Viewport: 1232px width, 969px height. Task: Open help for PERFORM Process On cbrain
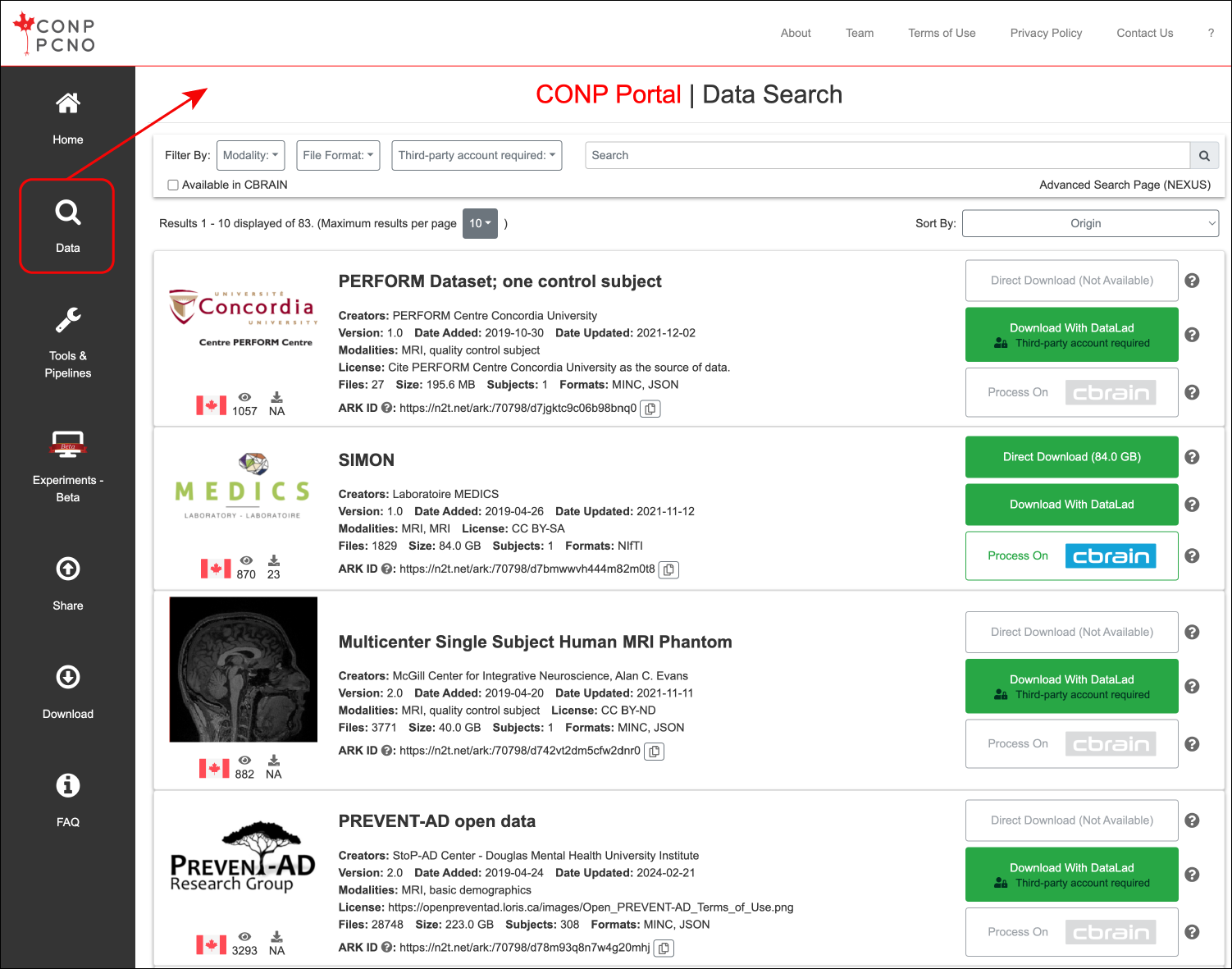coord(1193,392)
